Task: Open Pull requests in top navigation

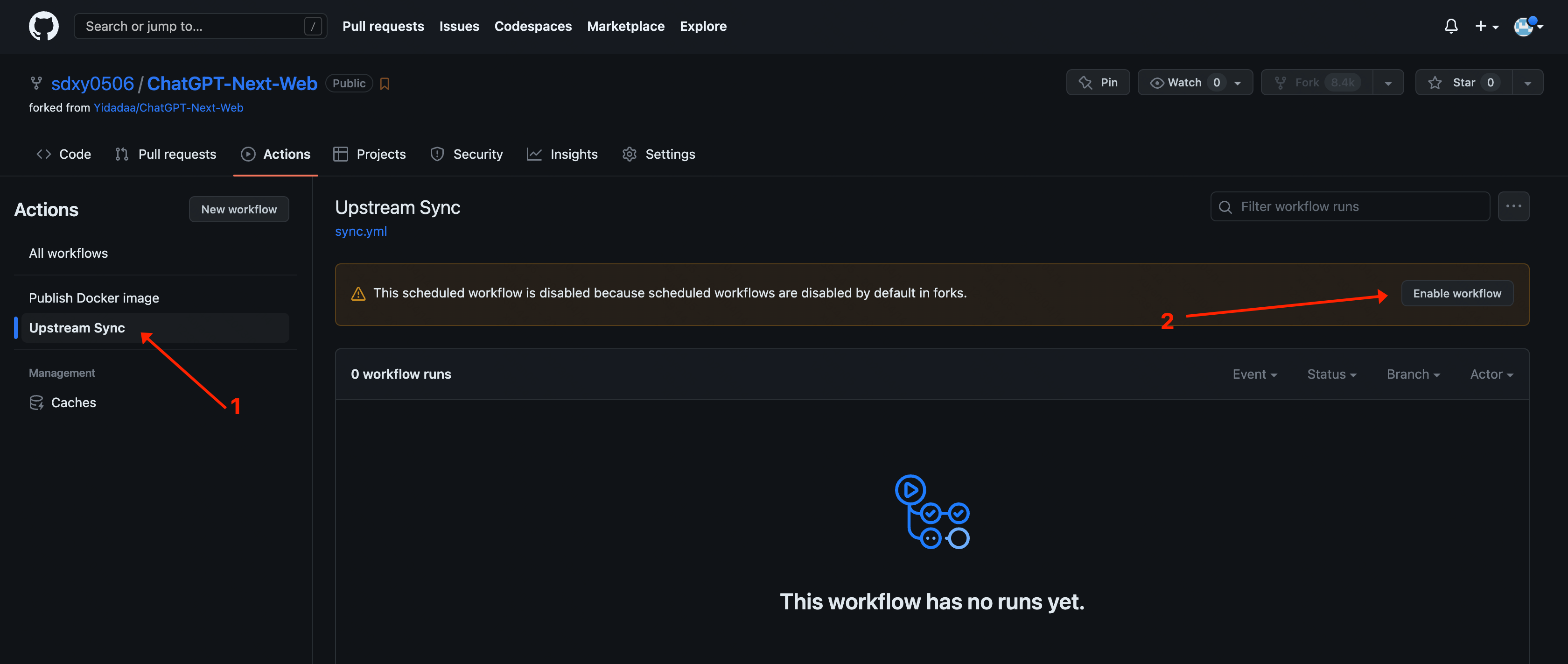Action: tap(383, 26)
